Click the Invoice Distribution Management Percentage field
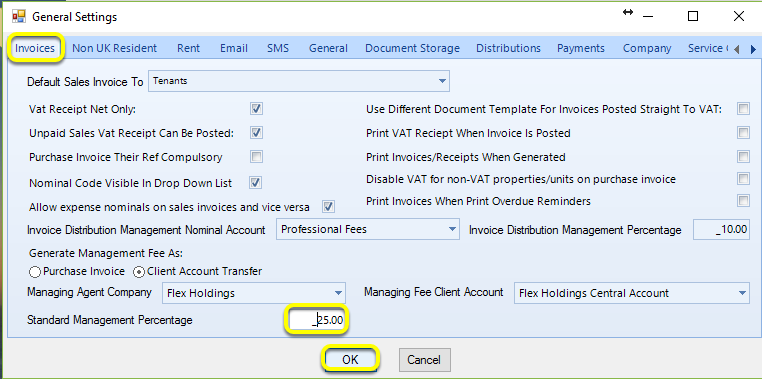 pos(721,230)
